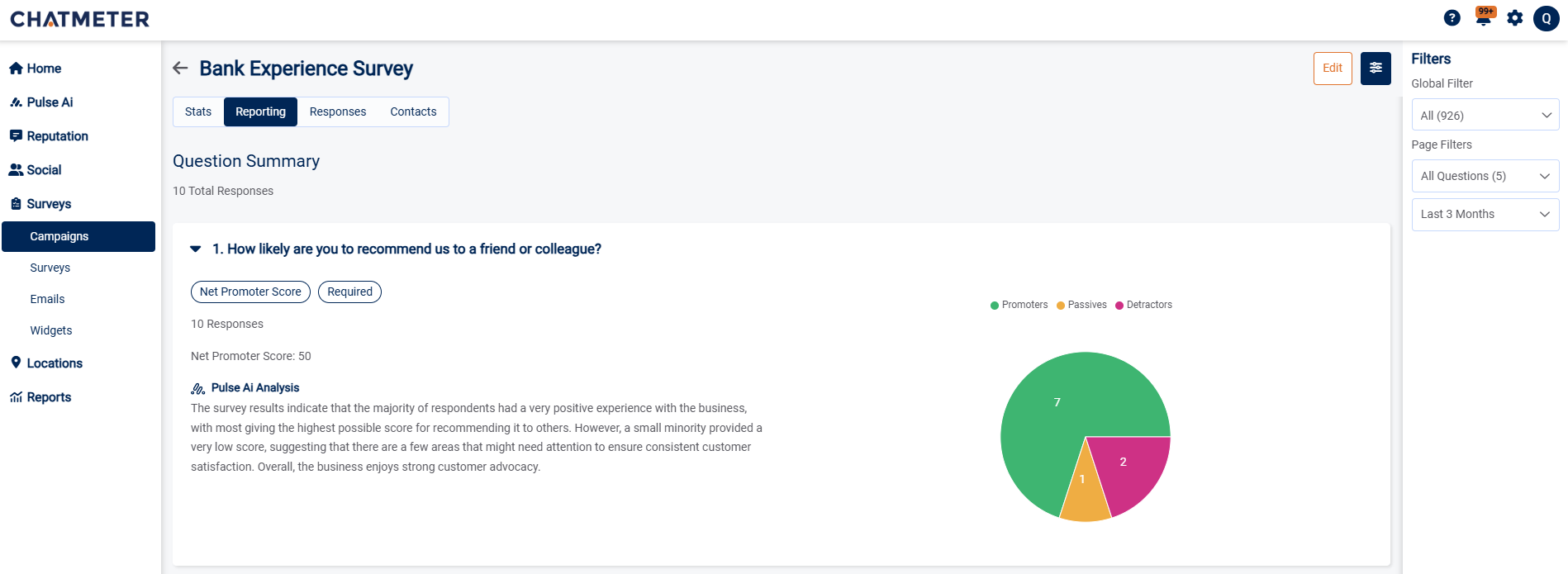This screenshot has height=574, width=1568.
Task: Click the '10 Responses' text
Action: [227, 324]
